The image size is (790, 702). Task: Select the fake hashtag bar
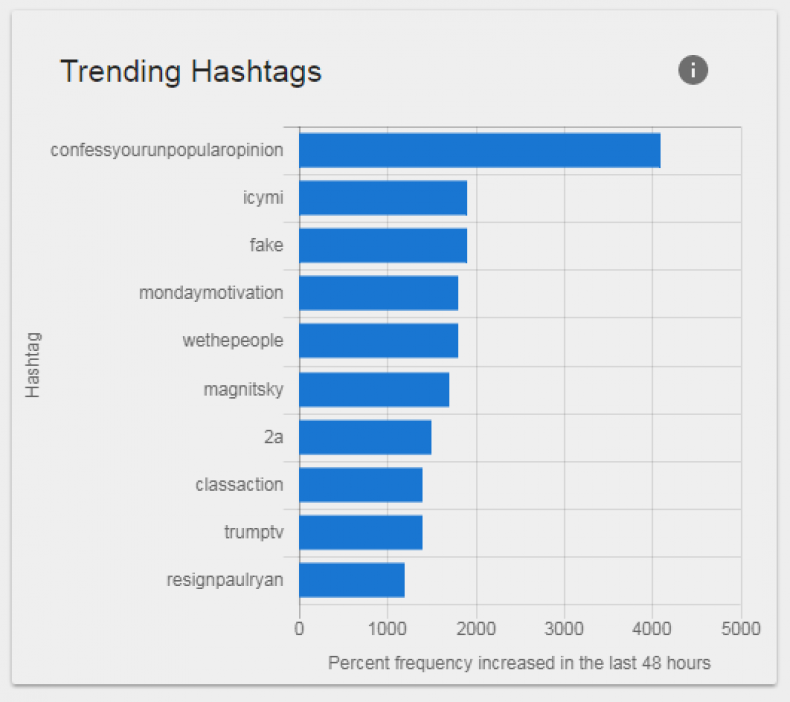coord(383,245)
